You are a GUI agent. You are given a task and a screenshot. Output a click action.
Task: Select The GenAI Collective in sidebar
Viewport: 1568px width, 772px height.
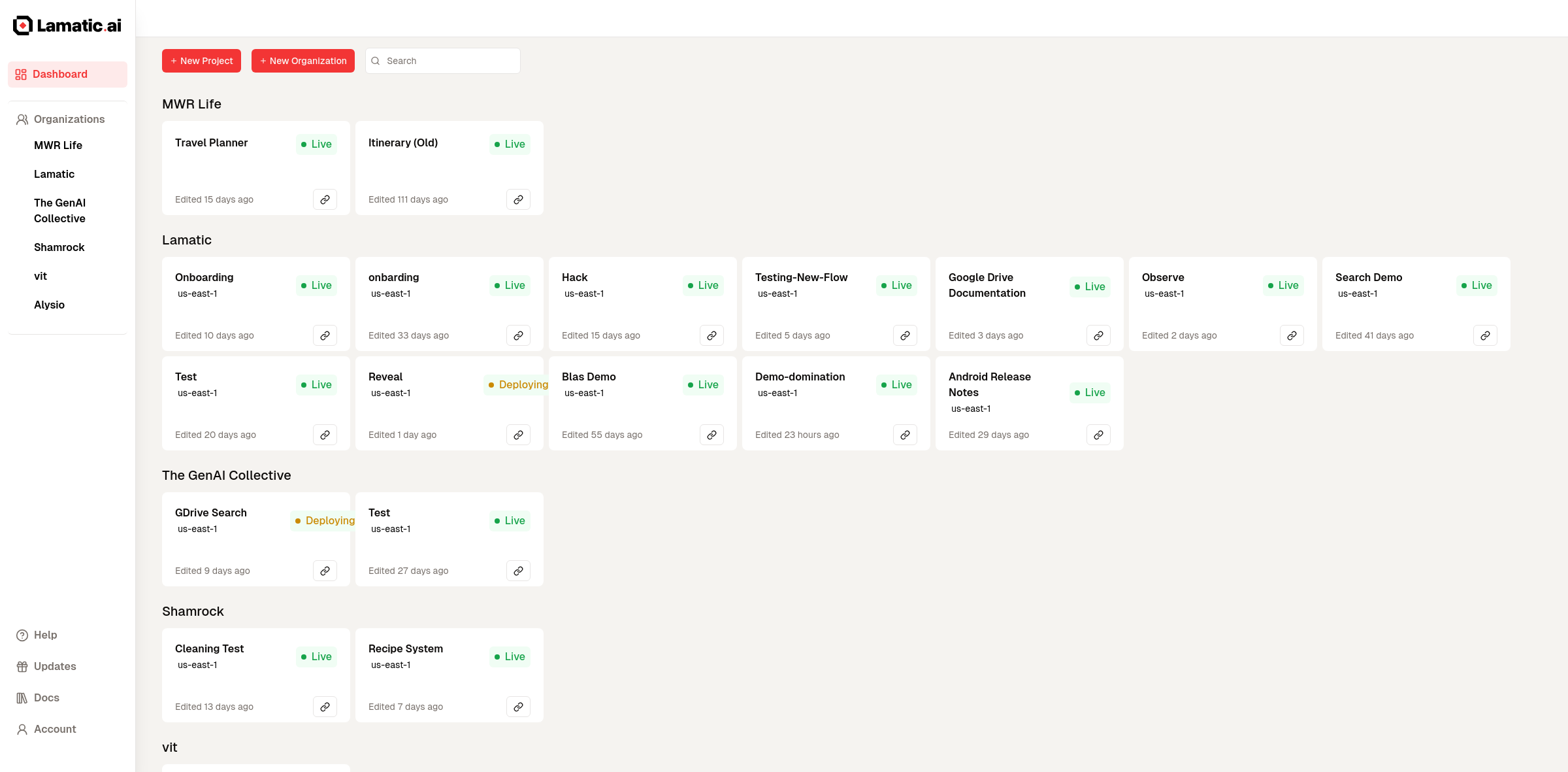(x=59, y=210)
